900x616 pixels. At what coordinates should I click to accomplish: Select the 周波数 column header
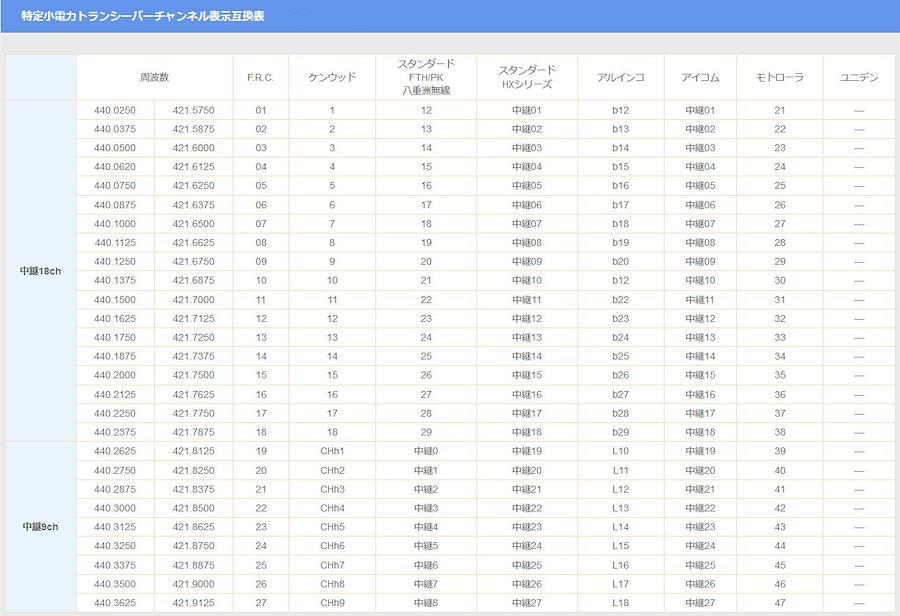(154, 77)
